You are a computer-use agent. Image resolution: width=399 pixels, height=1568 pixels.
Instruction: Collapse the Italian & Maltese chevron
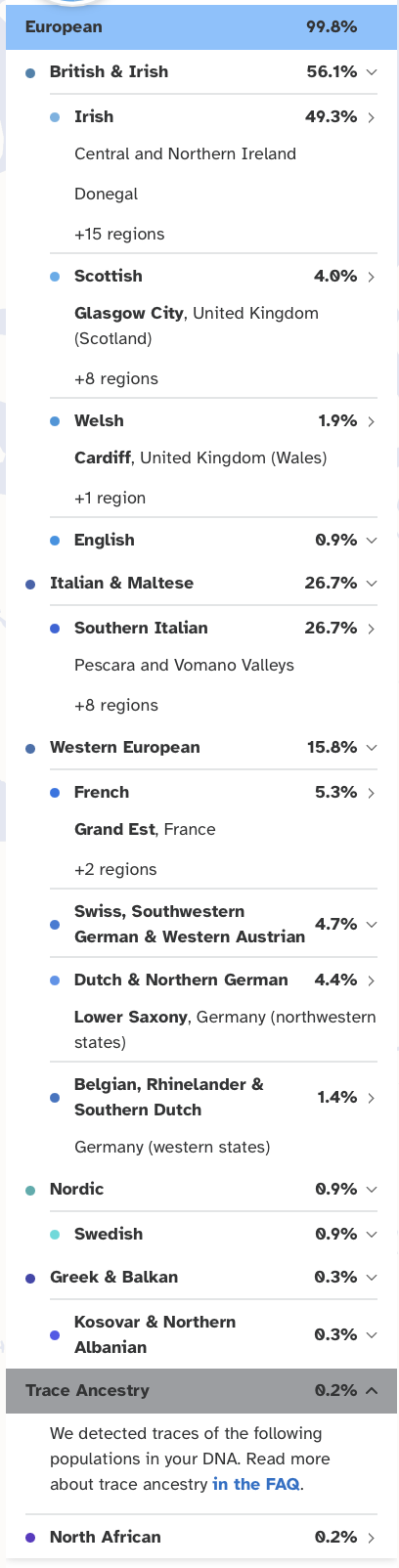(x=372, y=584)
